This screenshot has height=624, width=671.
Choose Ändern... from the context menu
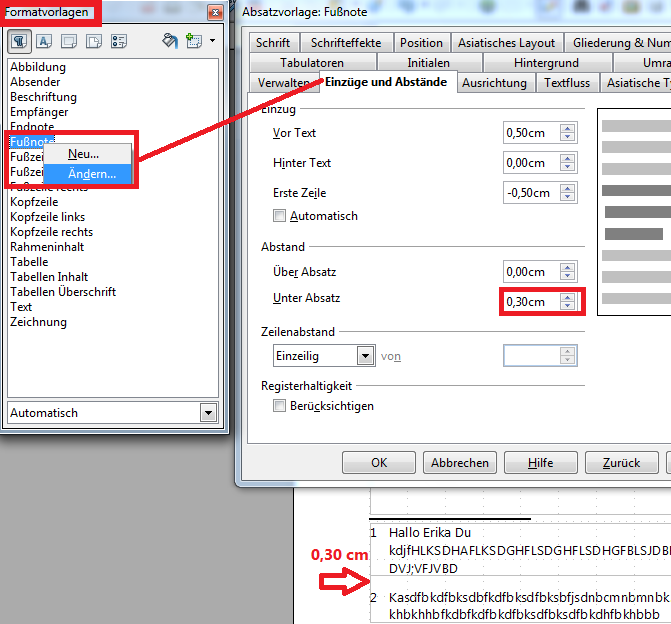(x=92, y=174)
